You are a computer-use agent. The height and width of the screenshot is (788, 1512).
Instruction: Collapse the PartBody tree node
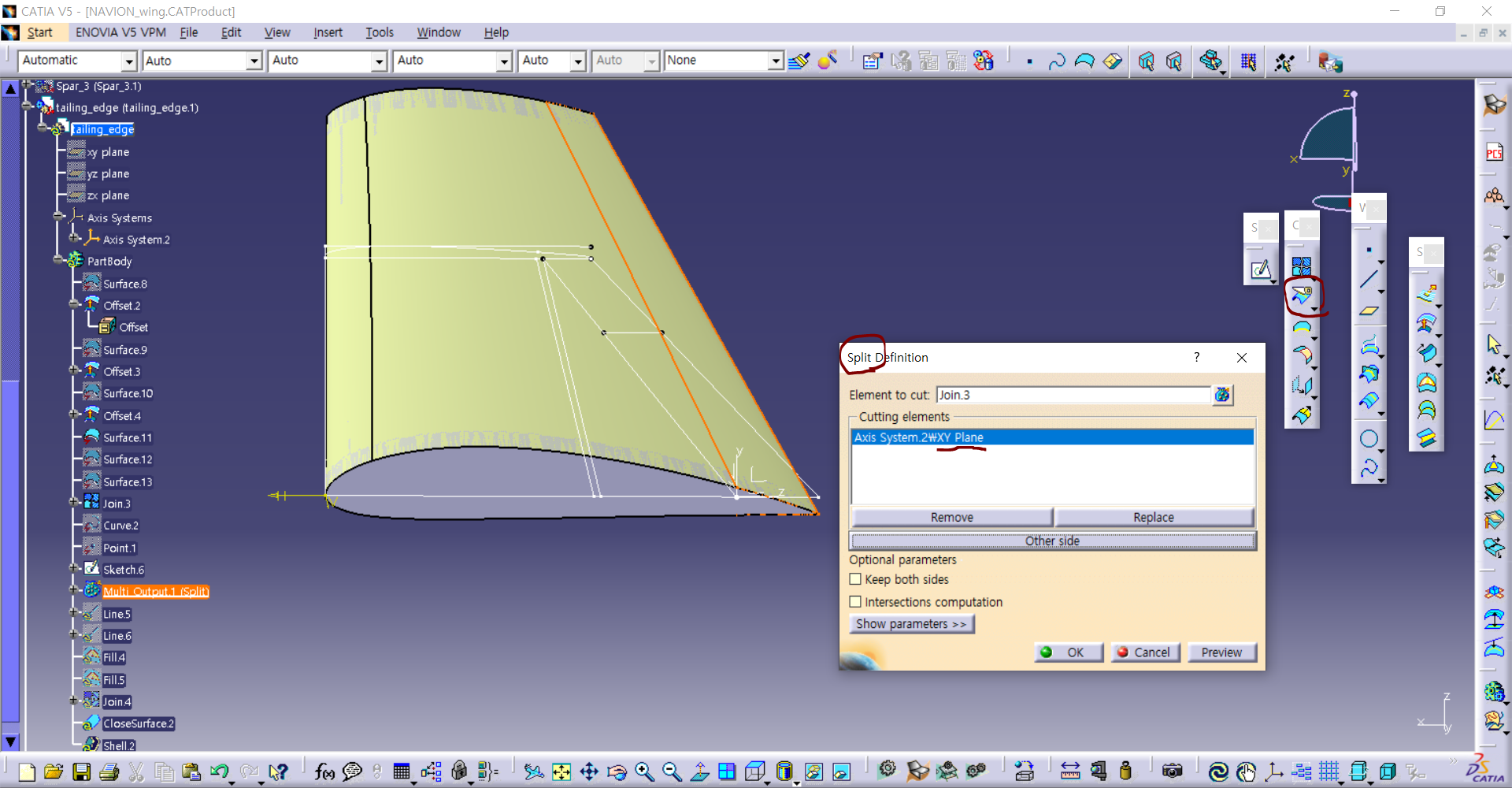(x=58, y=259)
